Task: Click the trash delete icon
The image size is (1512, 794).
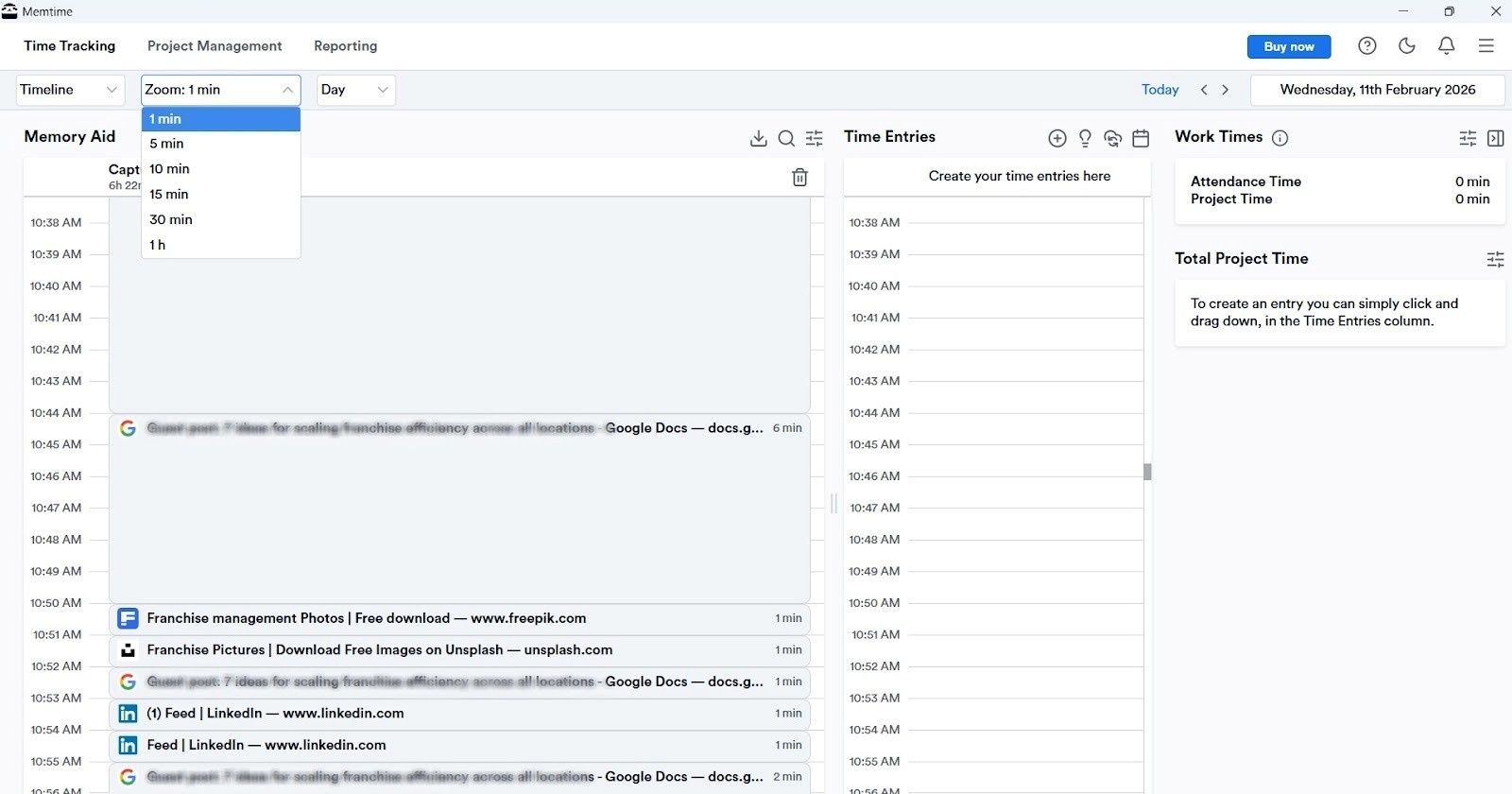Action: pos(799,177)
